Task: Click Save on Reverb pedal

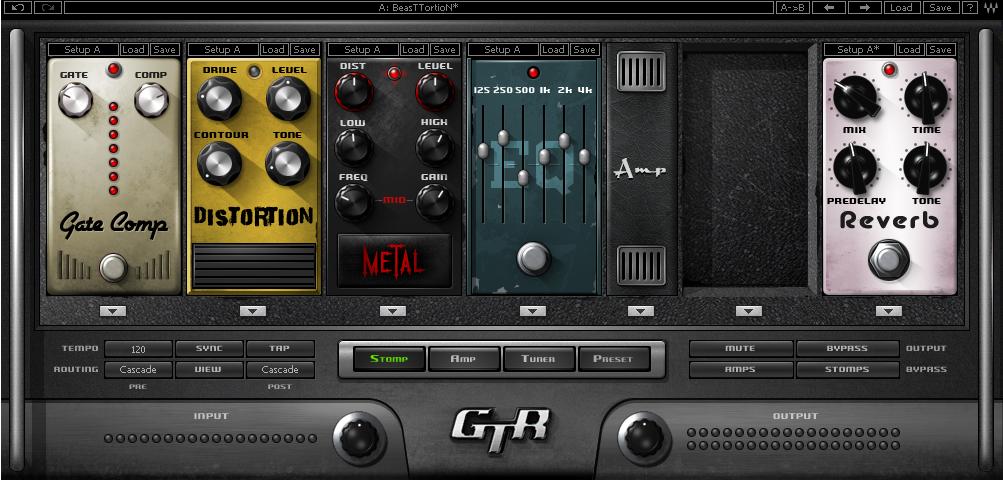Action: pos(940,49)
